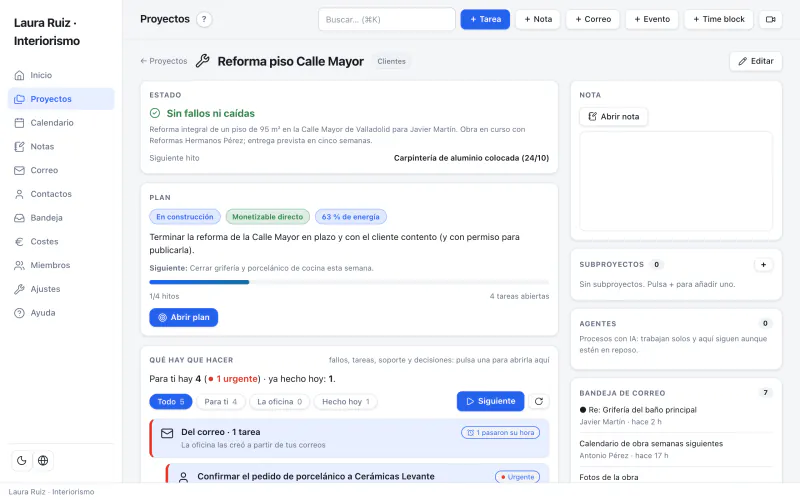Click the Proyectos folder icon in sidebar
Screen dimensions: 800x500
coord(19,99)
